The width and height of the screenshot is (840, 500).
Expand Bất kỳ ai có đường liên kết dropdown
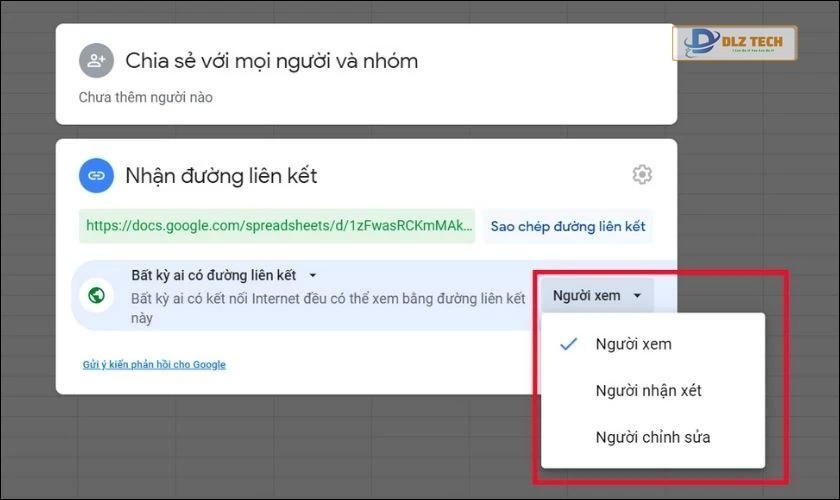pos(224,275)
